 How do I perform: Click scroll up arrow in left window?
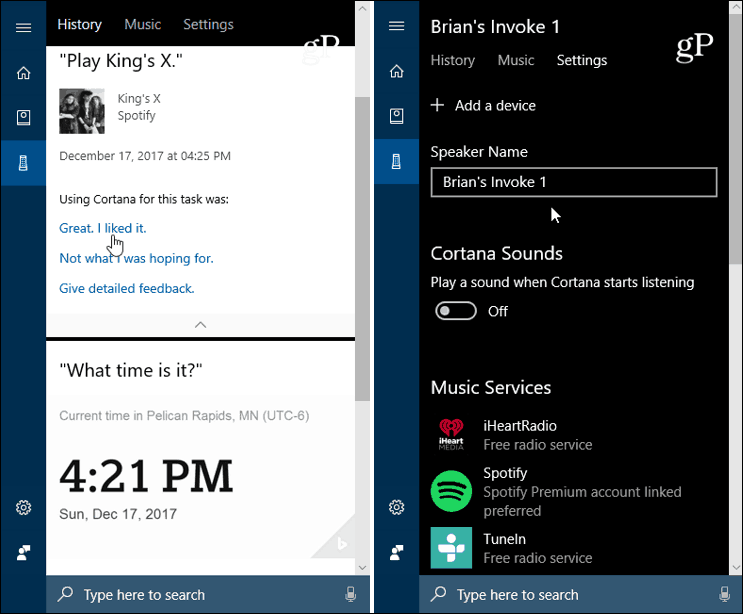[x=362, y=9]
